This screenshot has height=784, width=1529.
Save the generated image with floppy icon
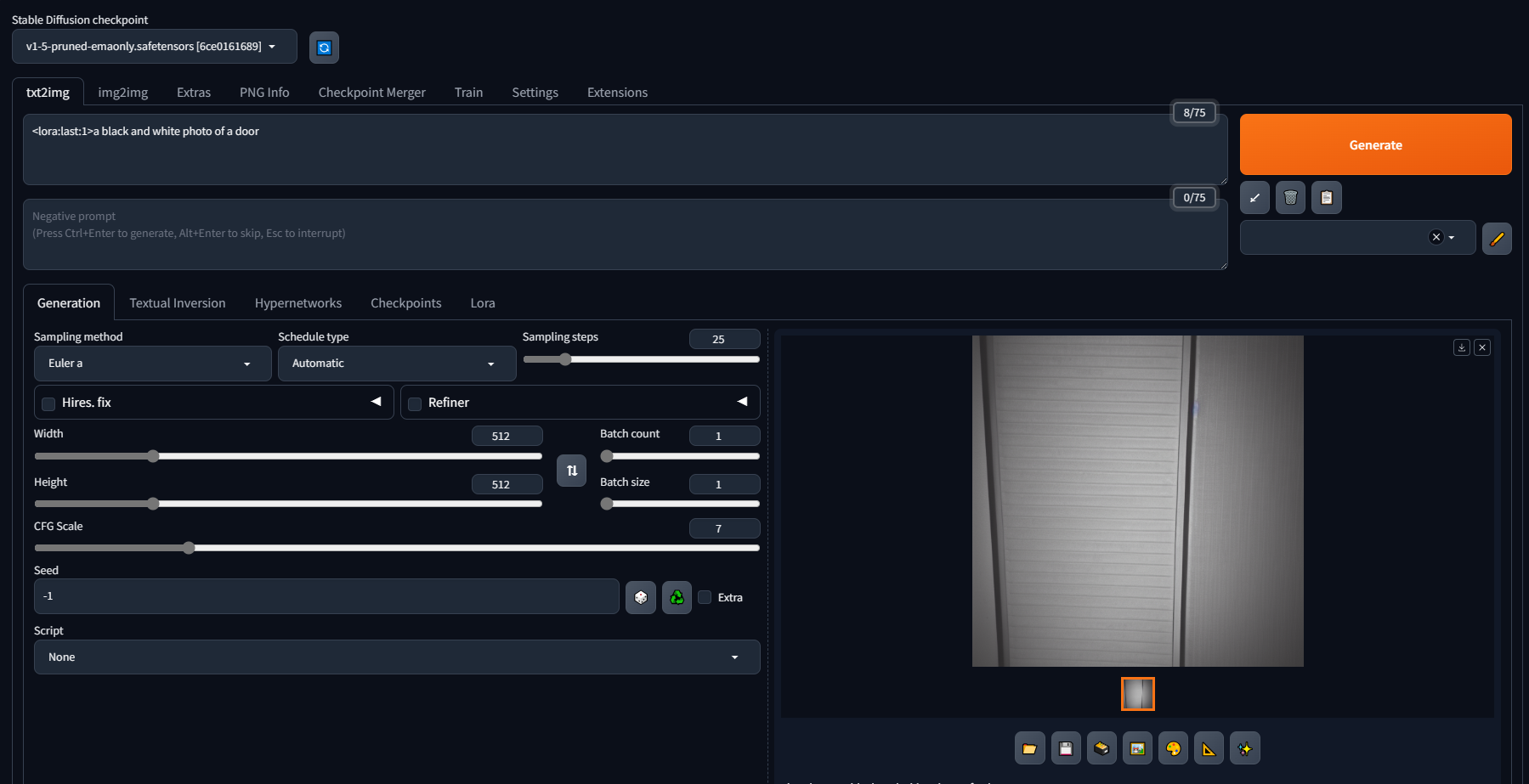click(1066, 748)
